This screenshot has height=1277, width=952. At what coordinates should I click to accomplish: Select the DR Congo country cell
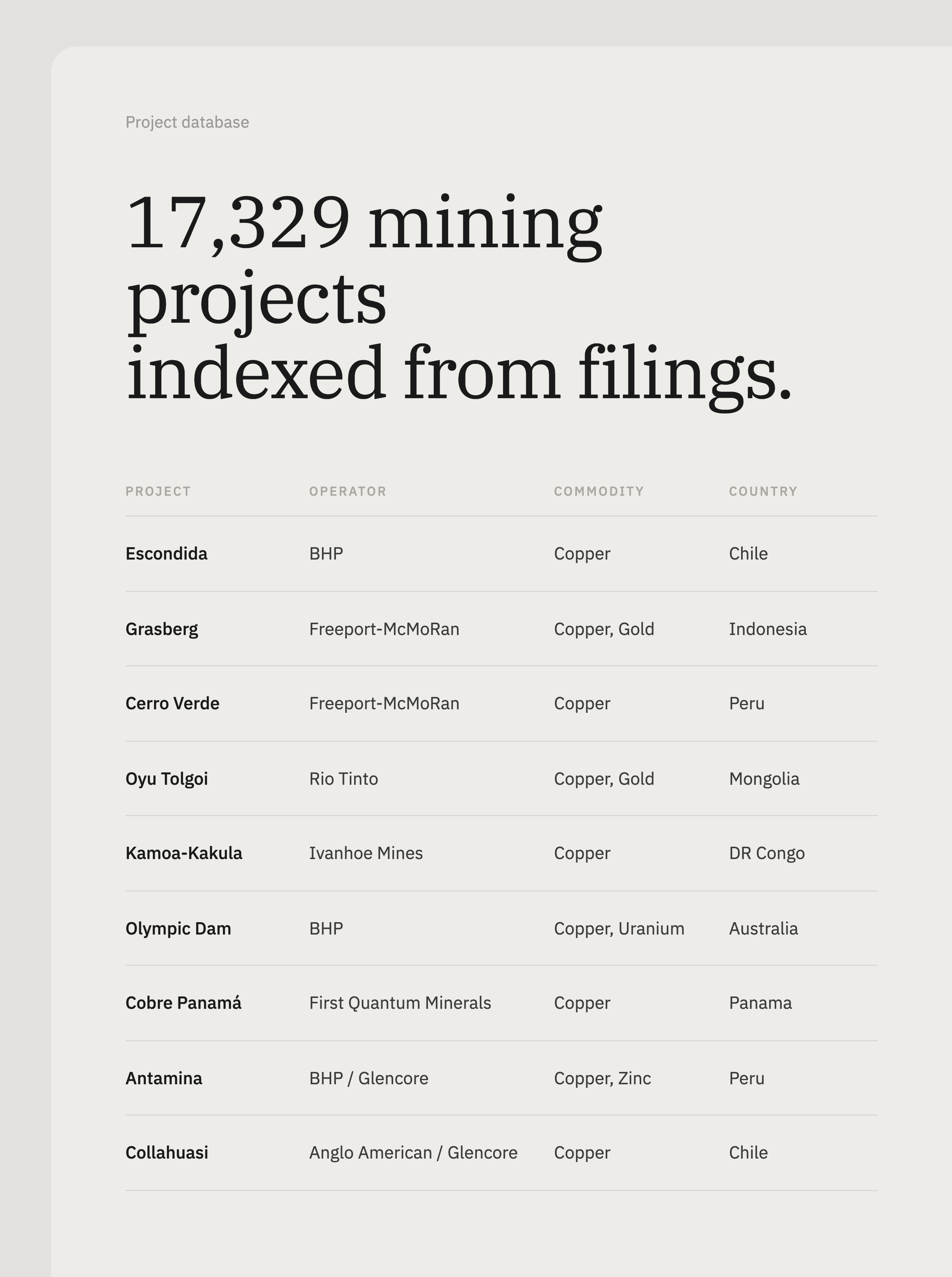click(x=767, y=853)
